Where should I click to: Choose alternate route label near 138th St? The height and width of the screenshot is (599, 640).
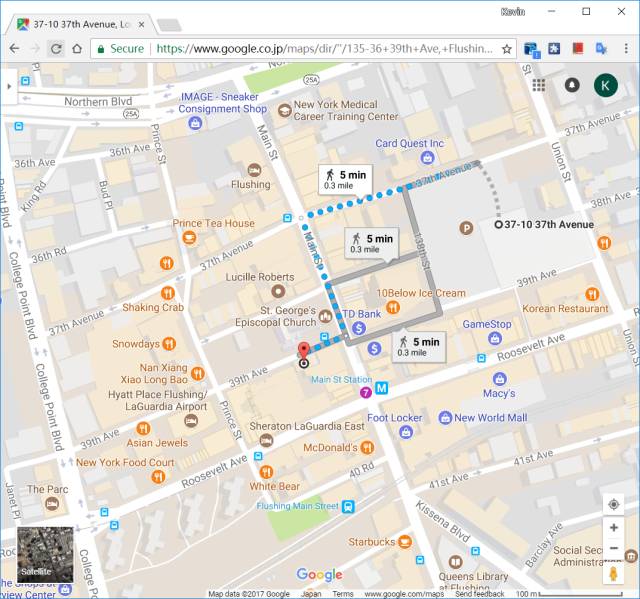pyautogui.click(x=371, y=243)
